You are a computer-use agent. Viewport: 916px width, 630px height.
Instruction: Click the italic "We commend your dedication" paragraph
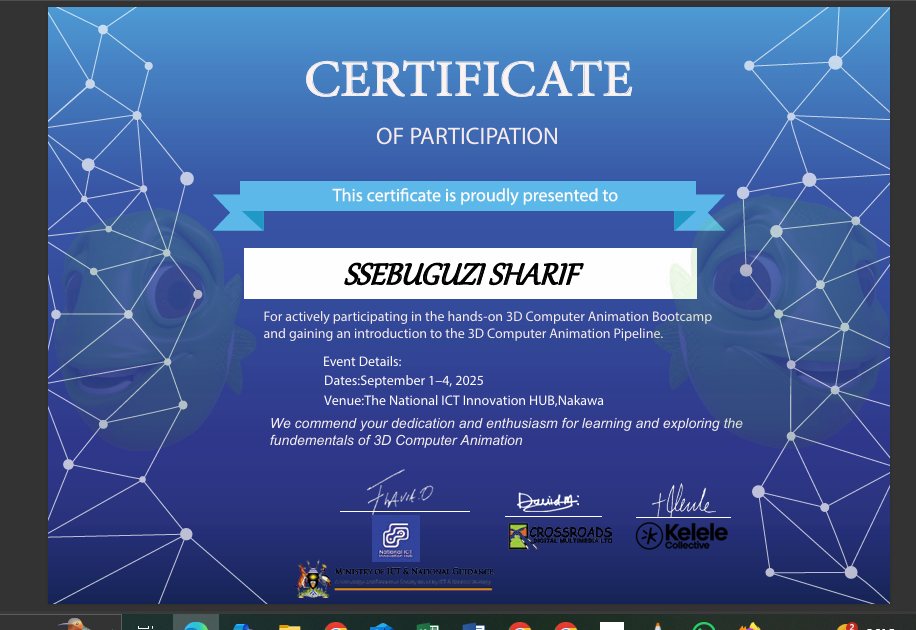tap(506, 431)
